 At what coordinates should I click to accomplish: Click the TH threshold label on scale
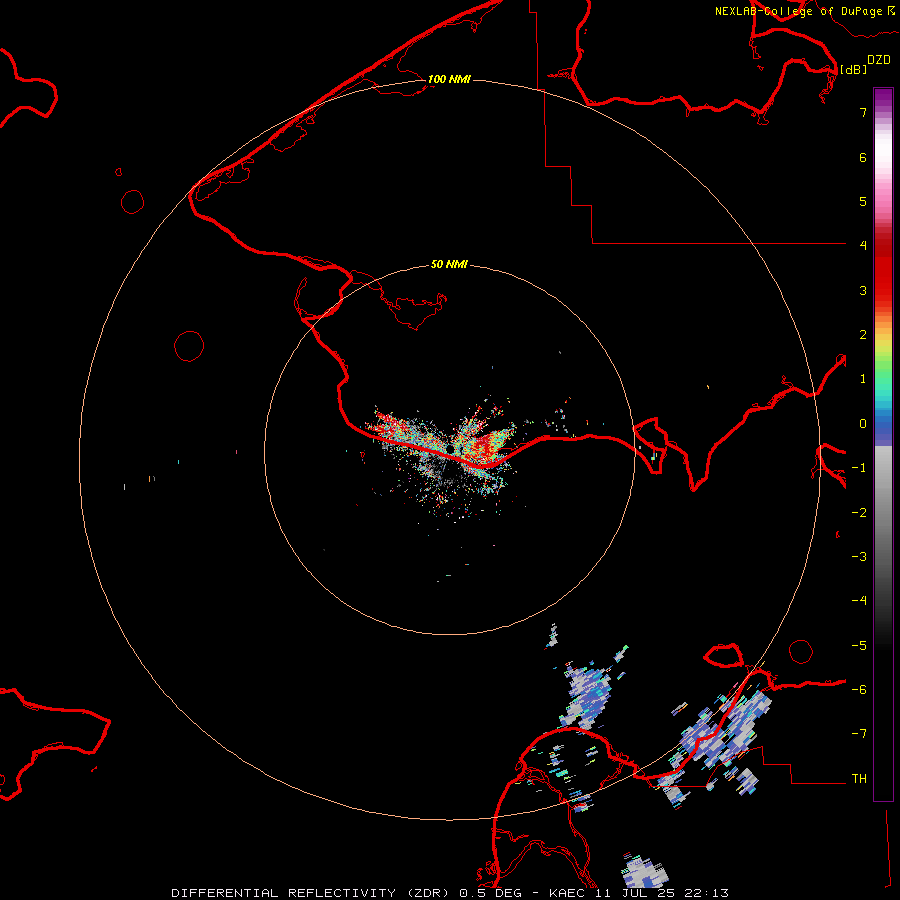point(859,779)
